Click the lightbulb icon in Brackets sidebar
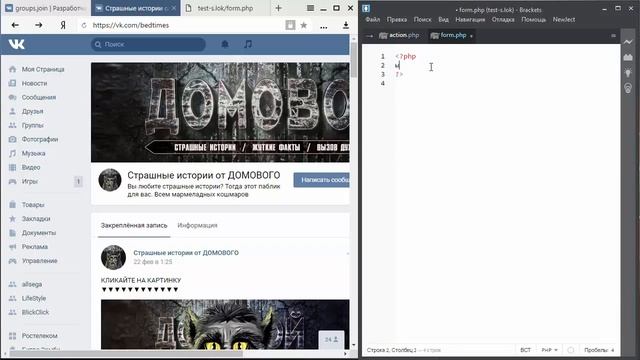 tap(628, 73)
